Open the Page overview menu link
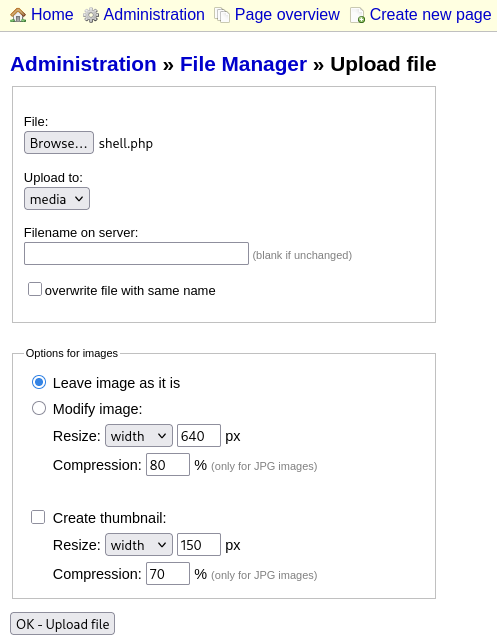This screenshot has height=644, width=497. 287,15
